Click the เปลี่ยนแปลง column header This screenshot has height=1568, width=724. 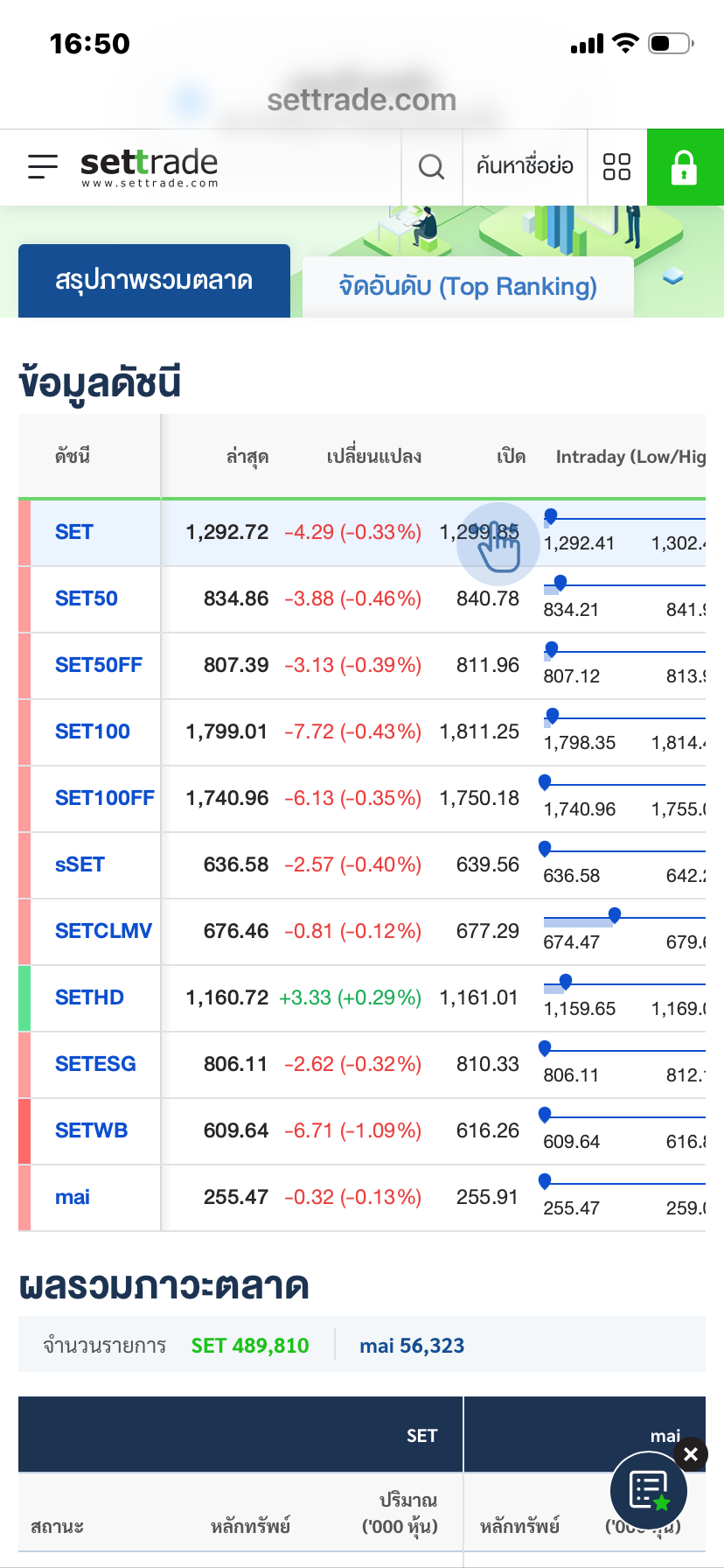coord(373,457)
